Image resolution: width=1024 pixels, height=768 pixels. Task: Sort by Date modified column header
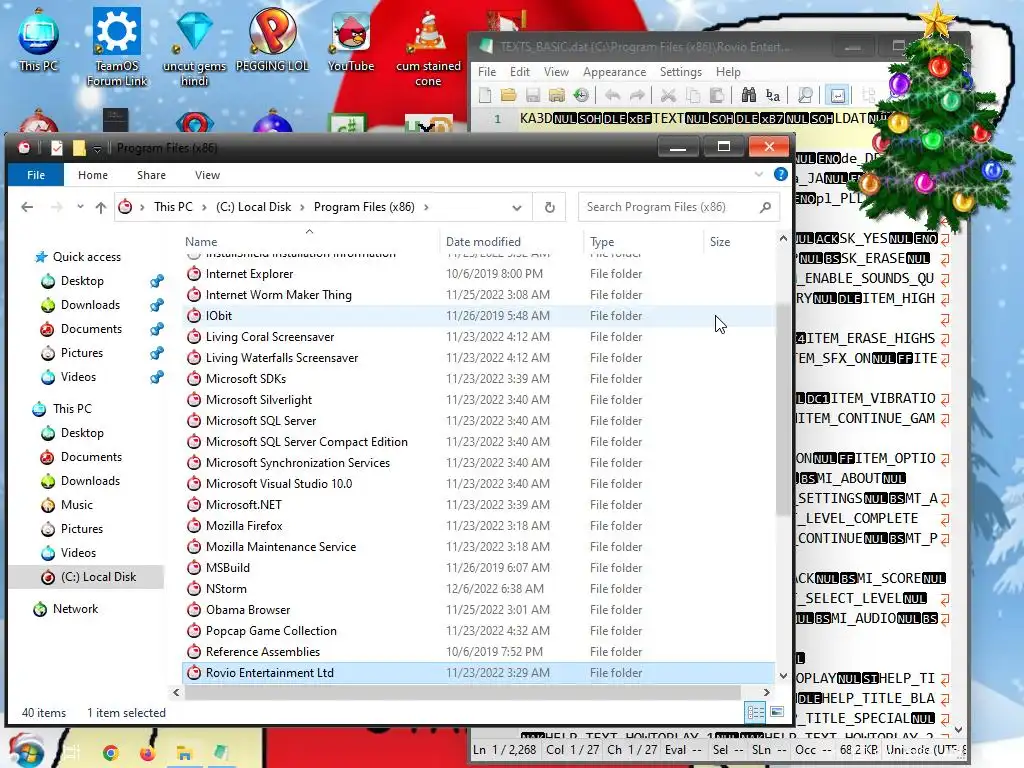pyautogui.click(x=511, y=242)
